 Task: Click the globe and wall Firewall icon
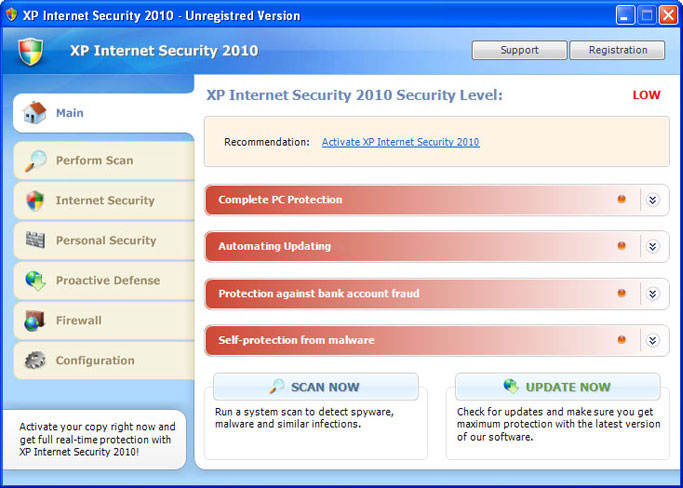[35, 321]
